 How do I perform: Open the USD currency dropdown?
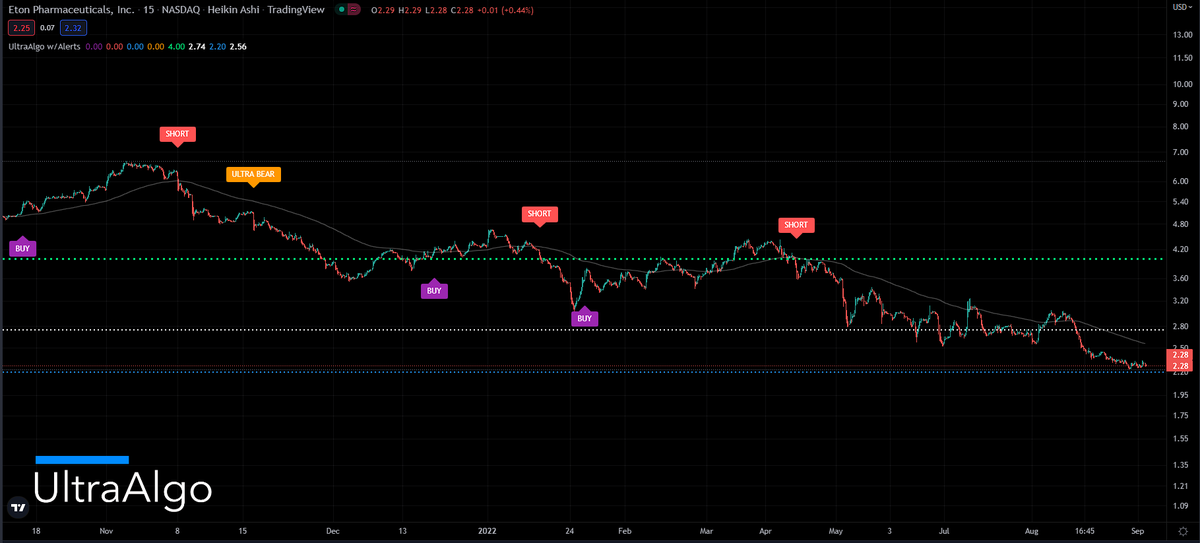point(1180,8)
